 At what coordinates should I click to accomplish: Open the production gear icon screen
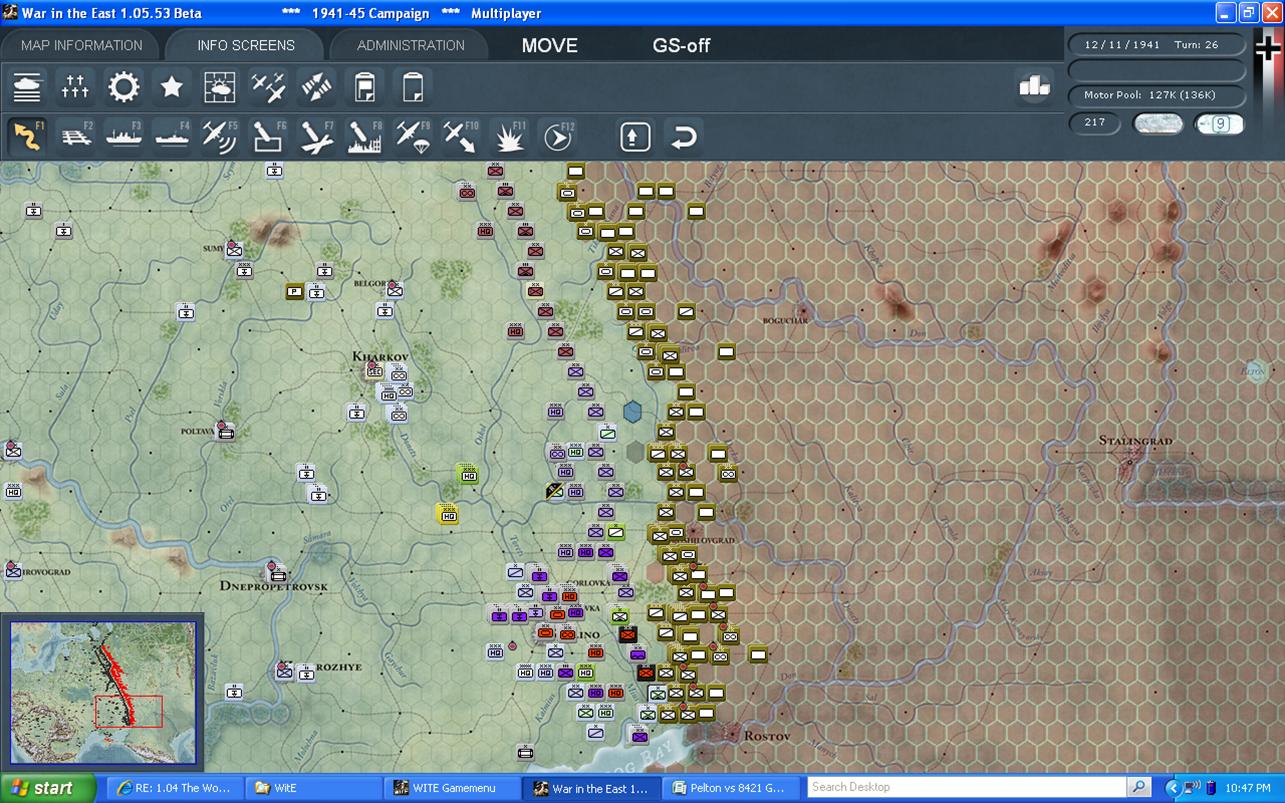point(124,87)
